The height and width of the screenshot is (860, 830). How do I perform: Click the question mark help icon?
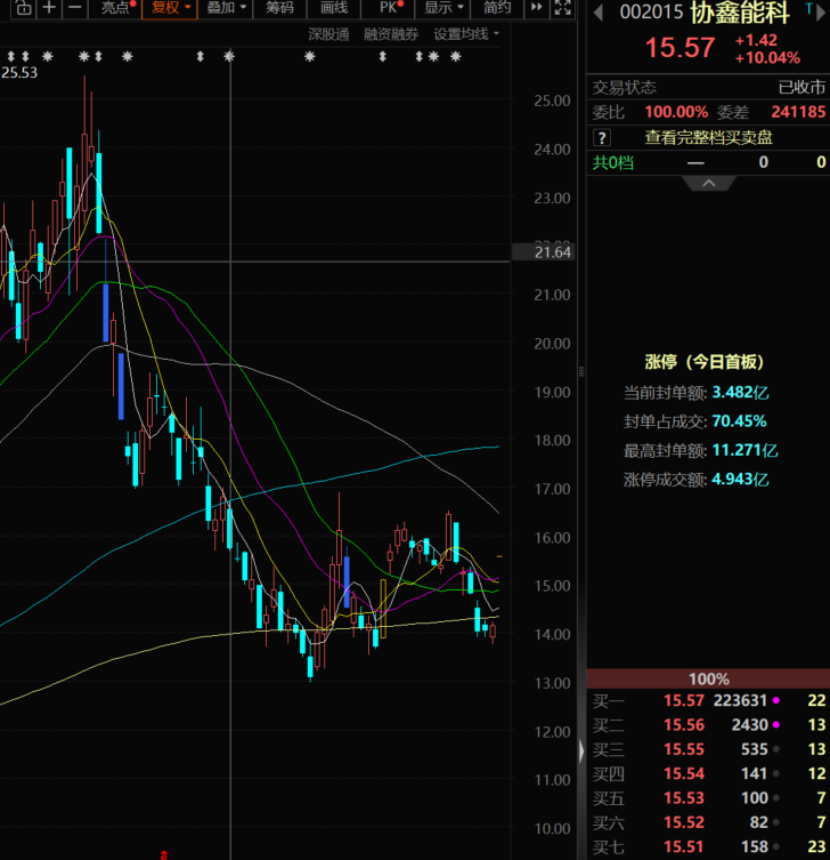602,137
